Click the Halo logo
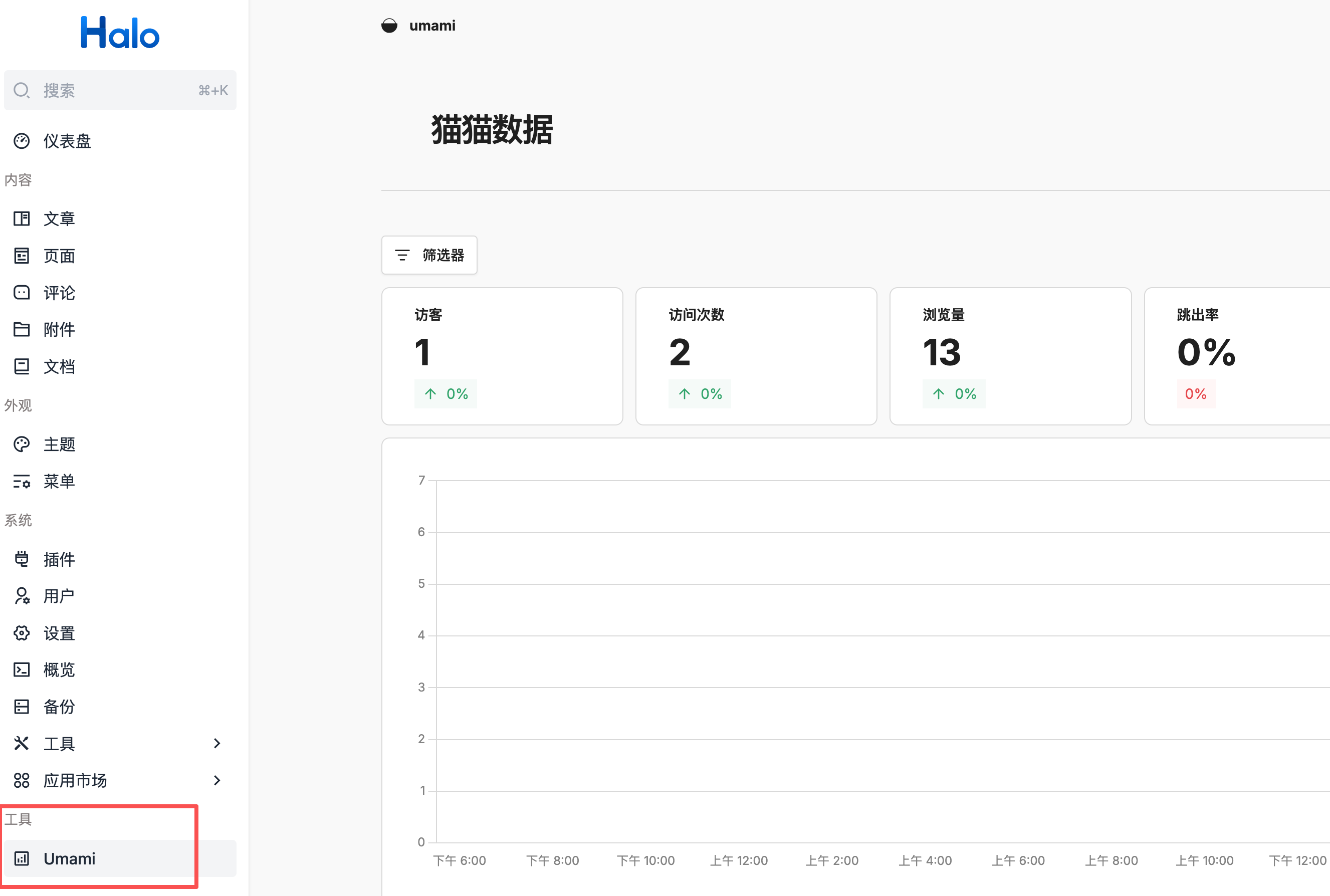 [x=120, y=33]
